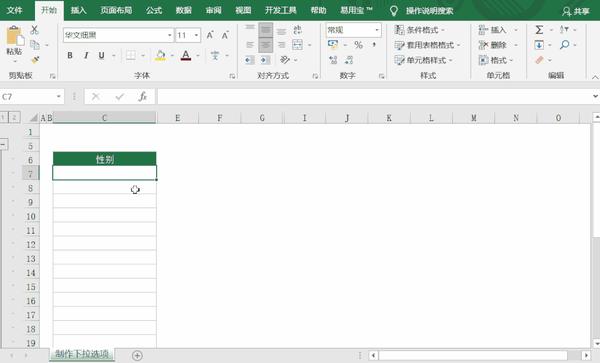This screenshot has width=600, height=363.
Task: Cut selection using scissors icon
Action: (x=34, y=30)
